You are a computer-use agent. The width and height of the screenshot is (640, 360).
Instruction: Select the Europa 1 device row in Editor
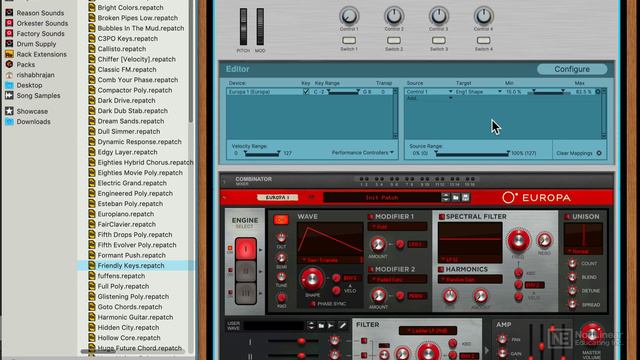pos(309,92)
